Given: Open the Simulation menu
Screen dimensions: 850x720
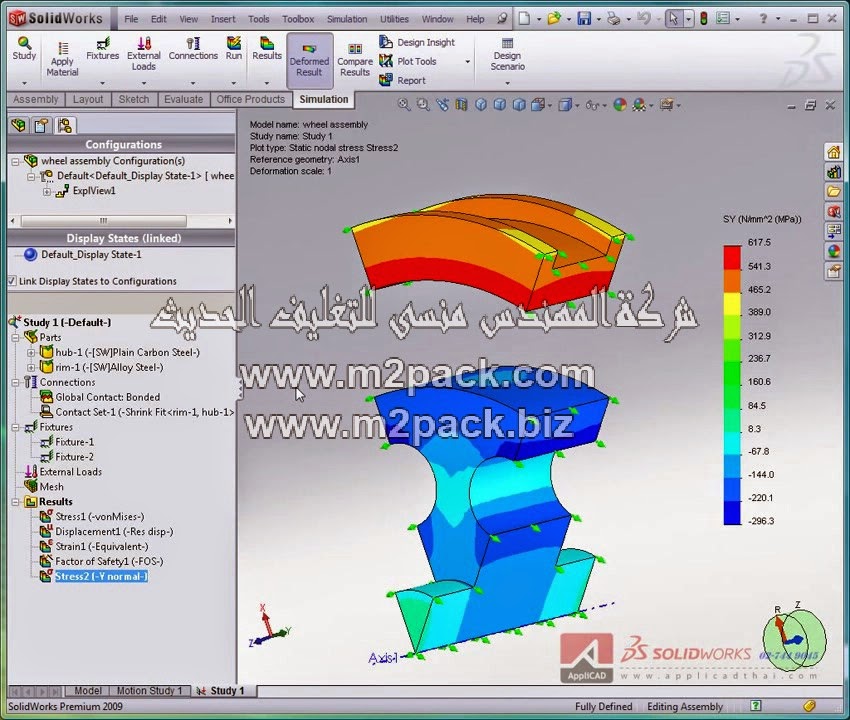Looking at the screenshot, I should click(x=347, y=19).
